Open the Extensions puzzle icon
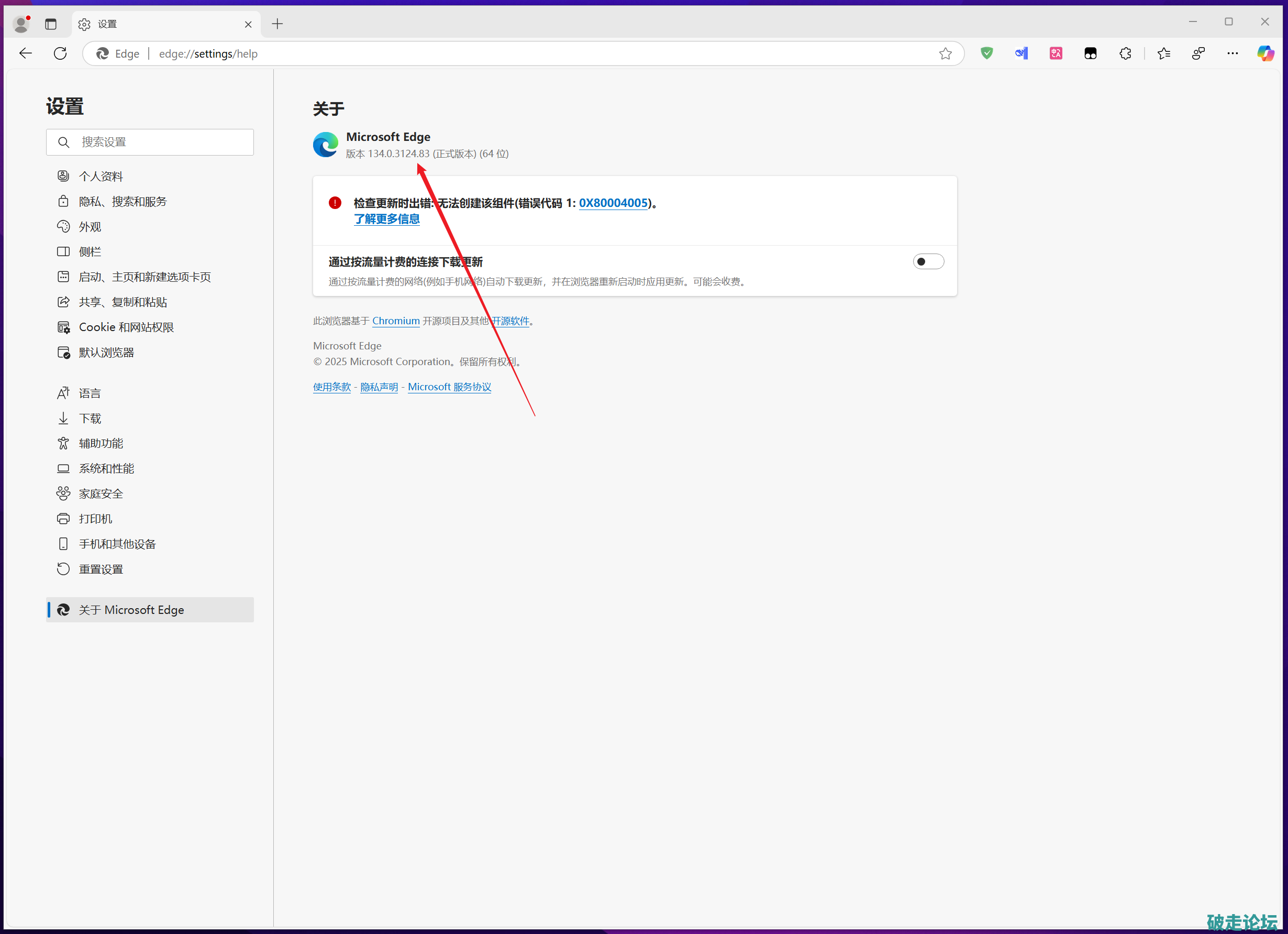Image resolution: width=1288 pixels, height=934 pixels. (x=1125, y=53)
